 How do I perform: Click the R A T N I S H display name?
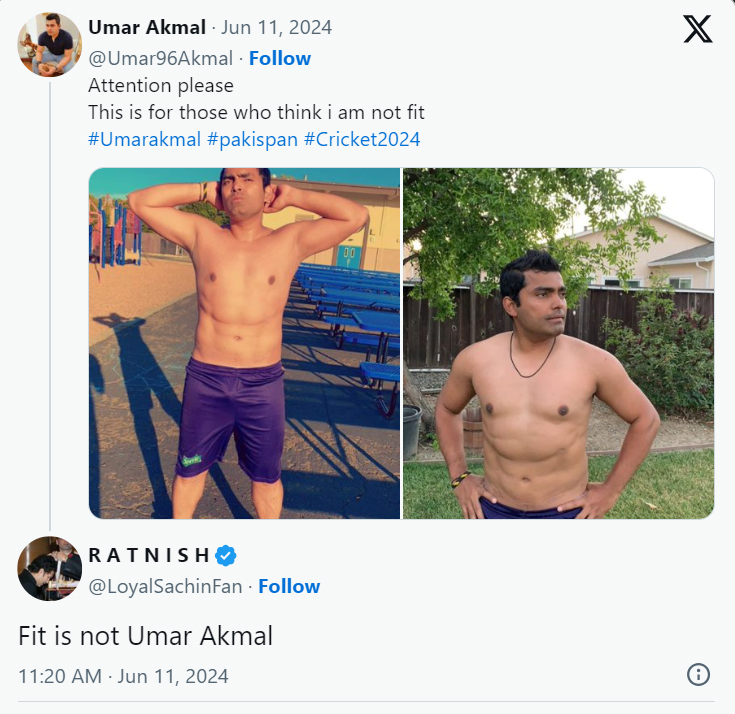[150, 556]
